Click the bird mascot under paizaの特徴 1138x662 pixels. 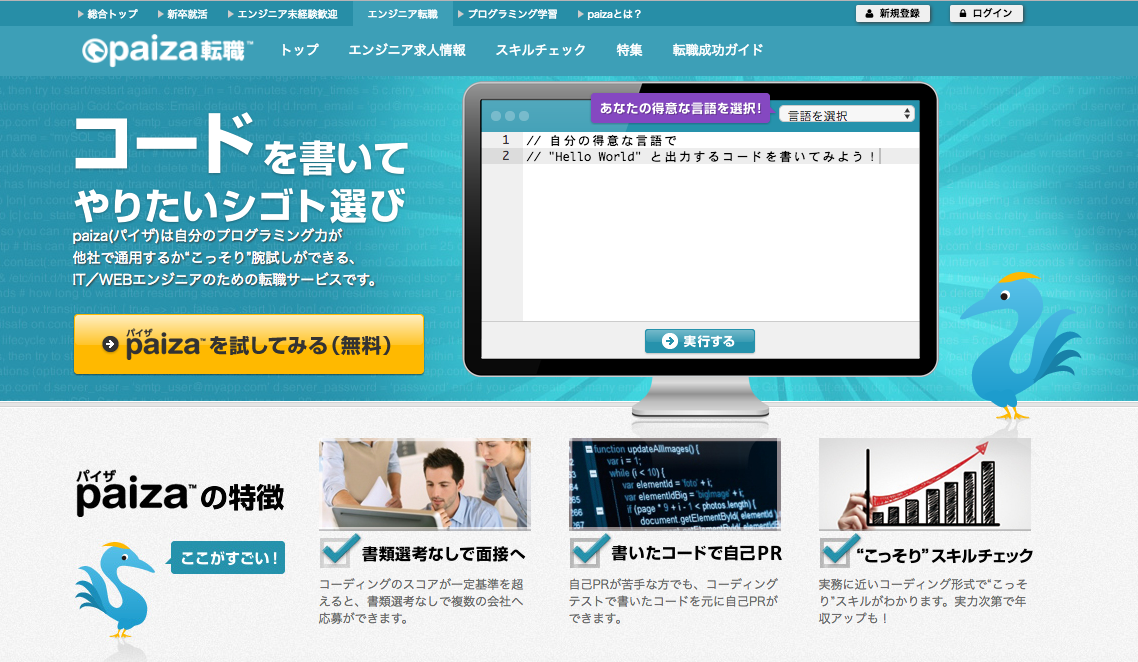tap(115, 589)
